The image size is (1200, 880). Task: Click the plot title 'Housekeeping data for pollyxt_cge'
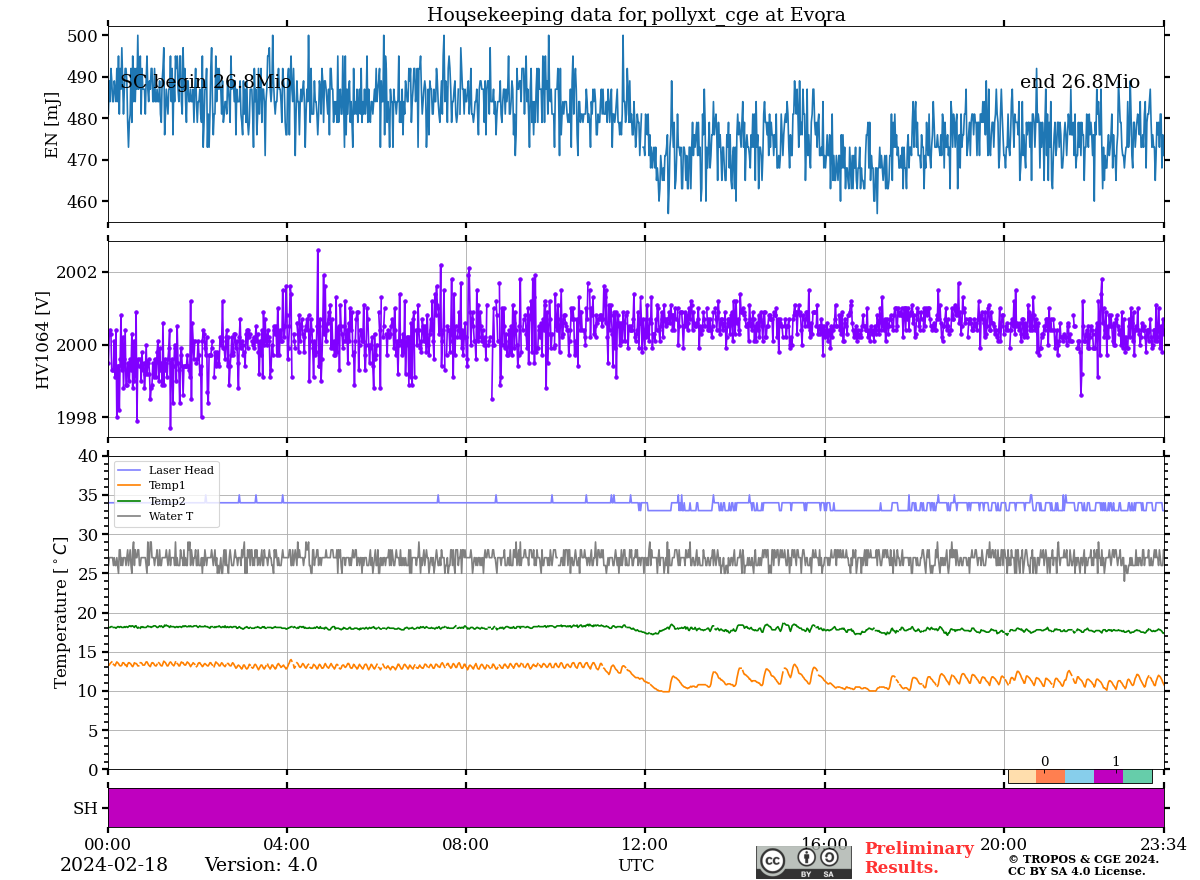[x=635, y=15]
